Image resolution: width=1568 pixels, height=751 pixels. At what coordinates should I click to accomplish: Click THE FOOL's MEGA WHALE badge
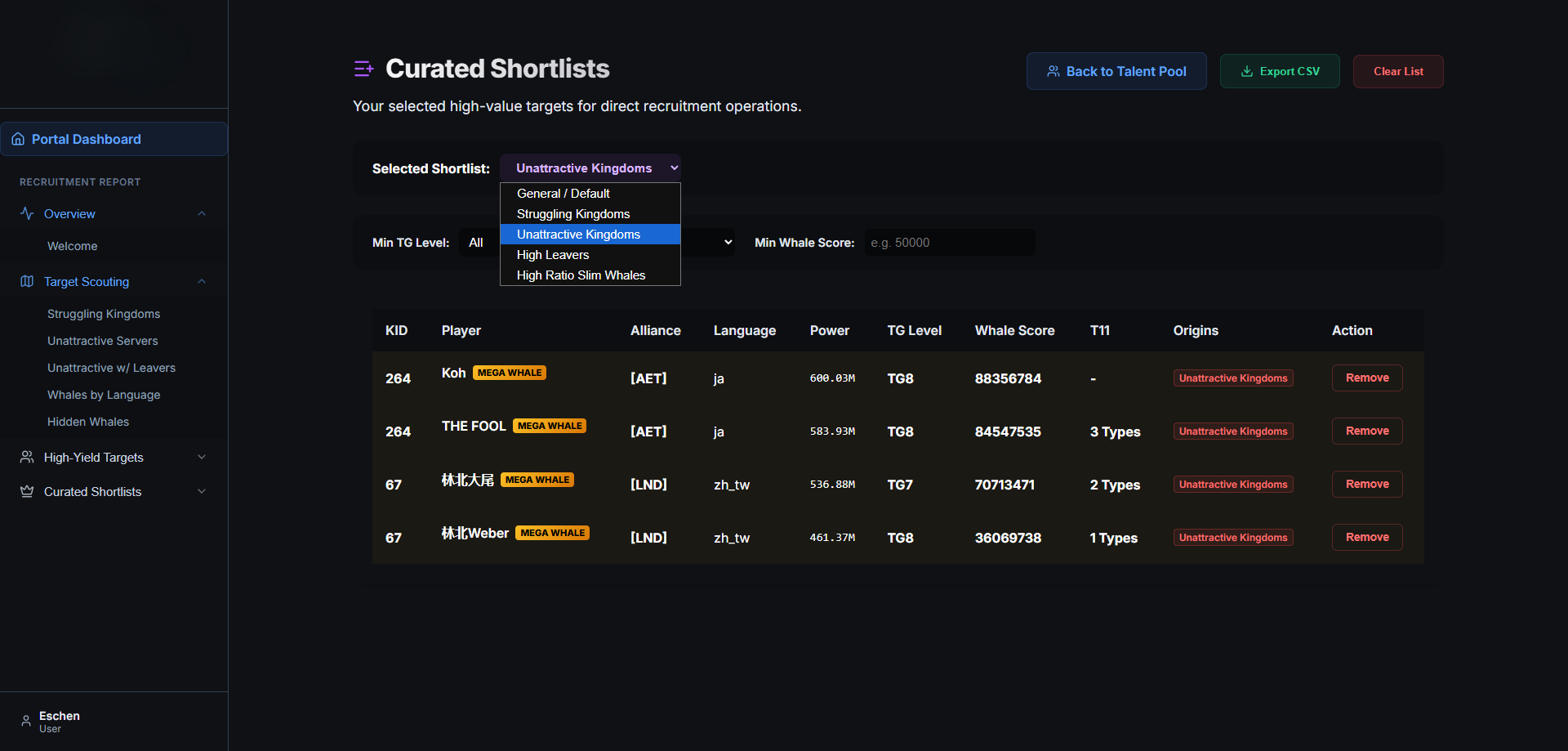tap(550, 426)
